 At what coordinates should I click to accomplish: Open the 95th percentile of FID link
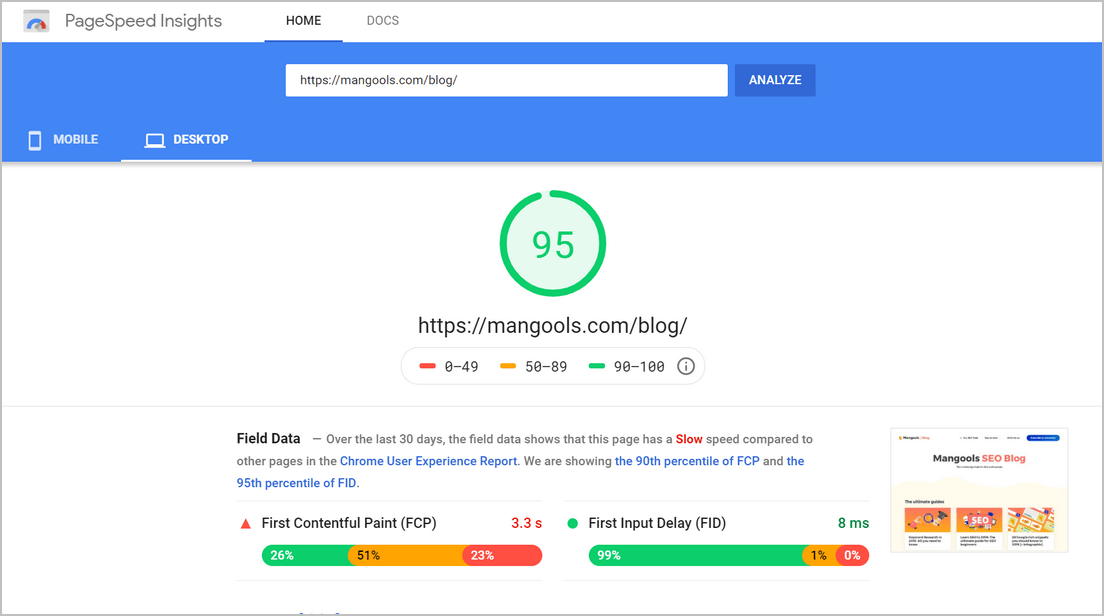coord(296,483)
